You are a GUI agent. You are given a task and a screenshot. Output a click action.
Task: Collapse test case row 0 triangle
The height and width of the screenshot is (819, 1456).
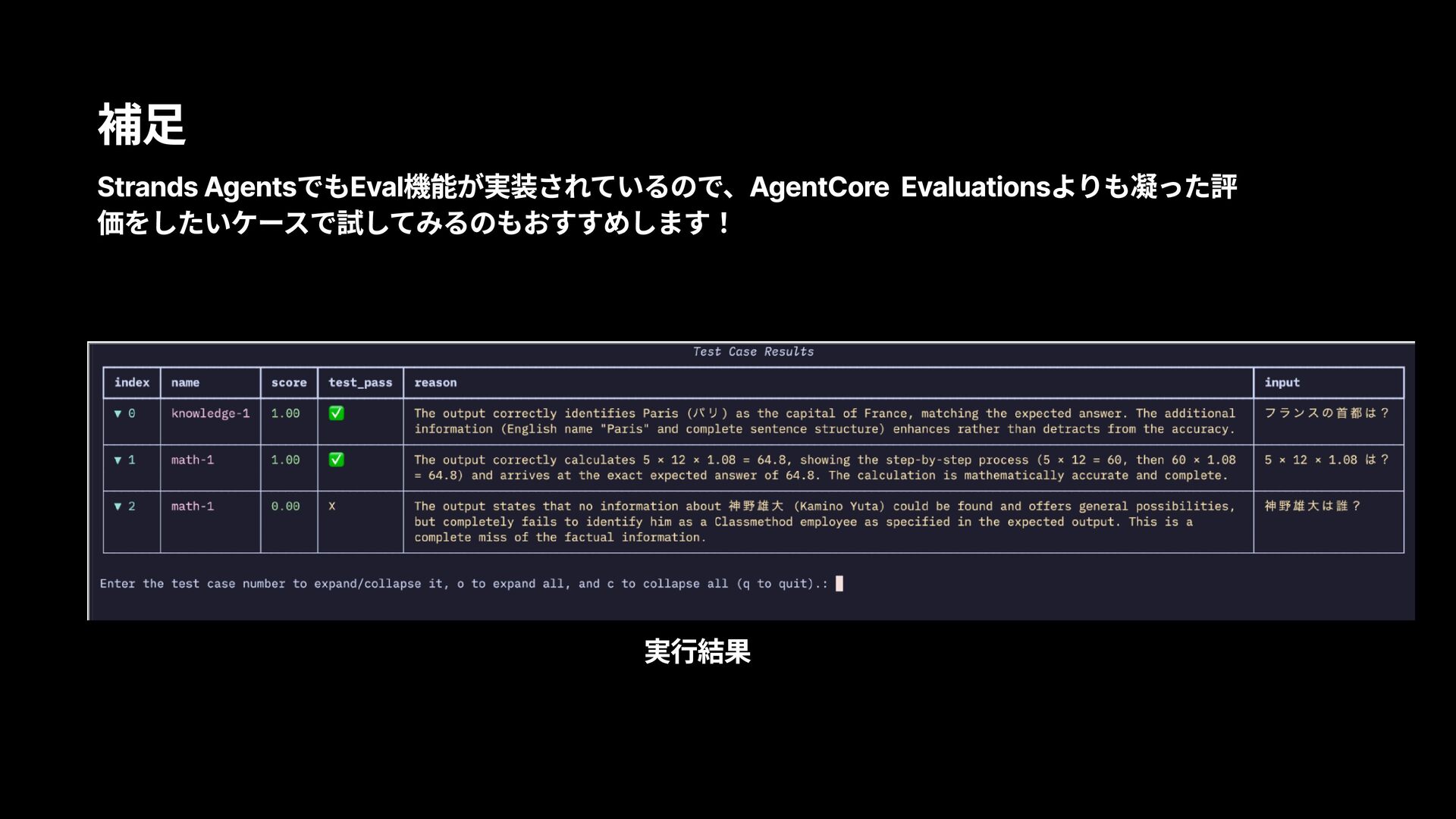pyautogui.click(x=118, y=413)
